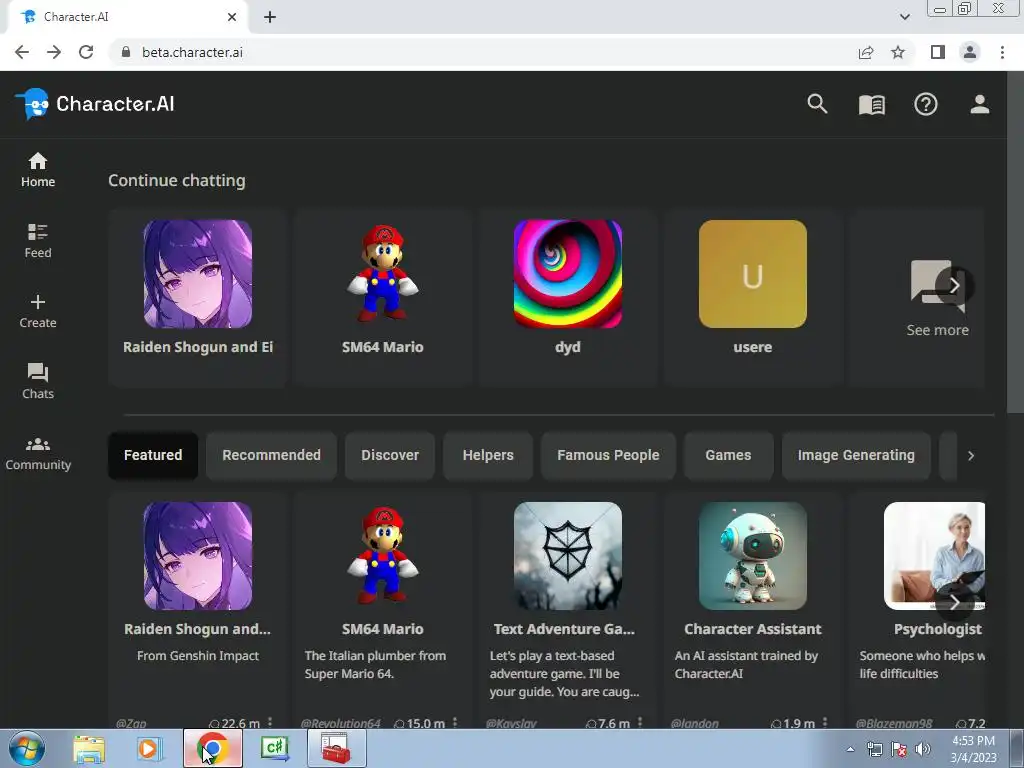This screenshot has width=1024, height=768.
Task: Open the options dots on the Text Adventure Game card
Action: (x=640, y=722)
